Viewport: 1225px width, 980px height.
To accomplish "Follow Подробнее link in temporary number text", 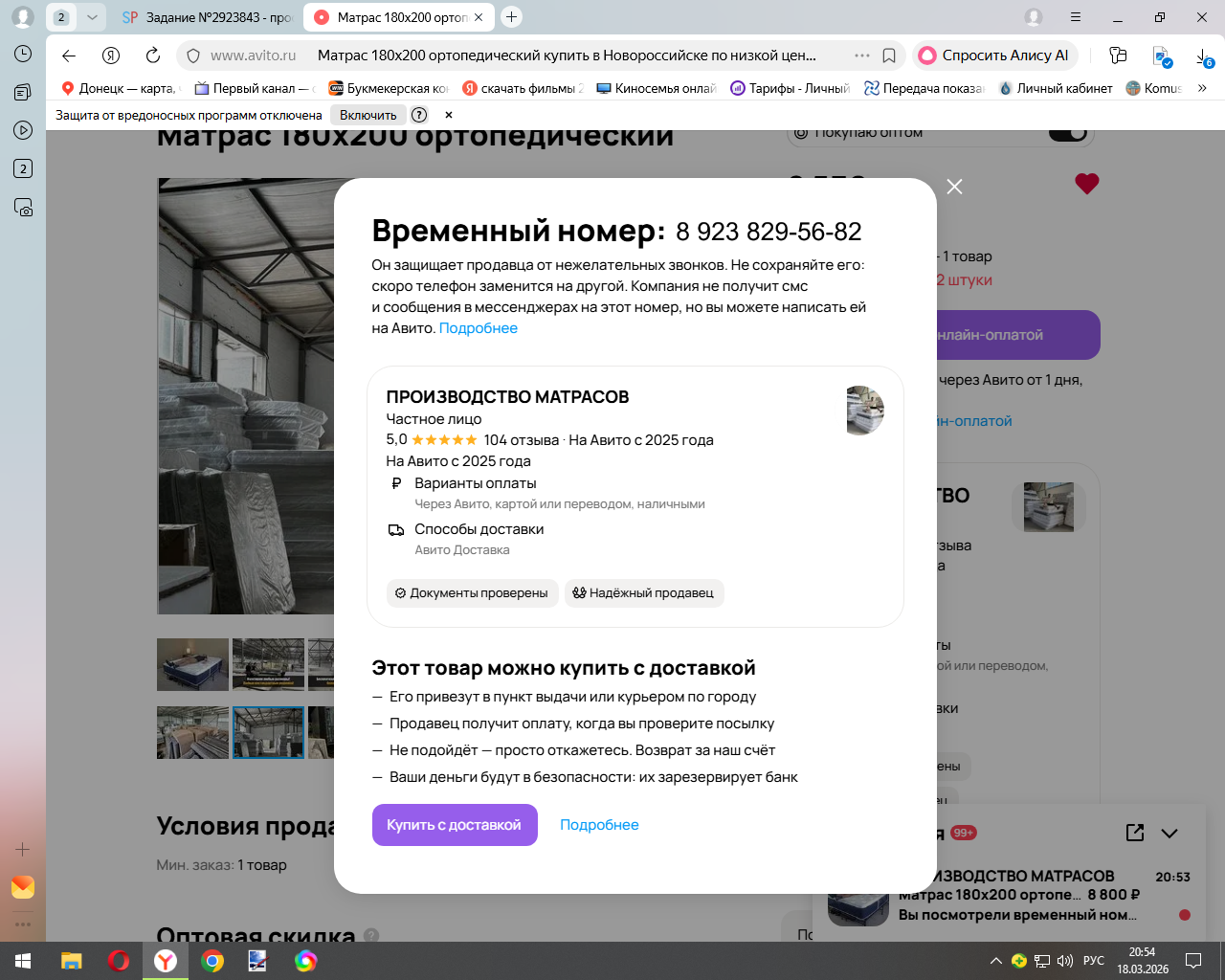I will point(479,328).
